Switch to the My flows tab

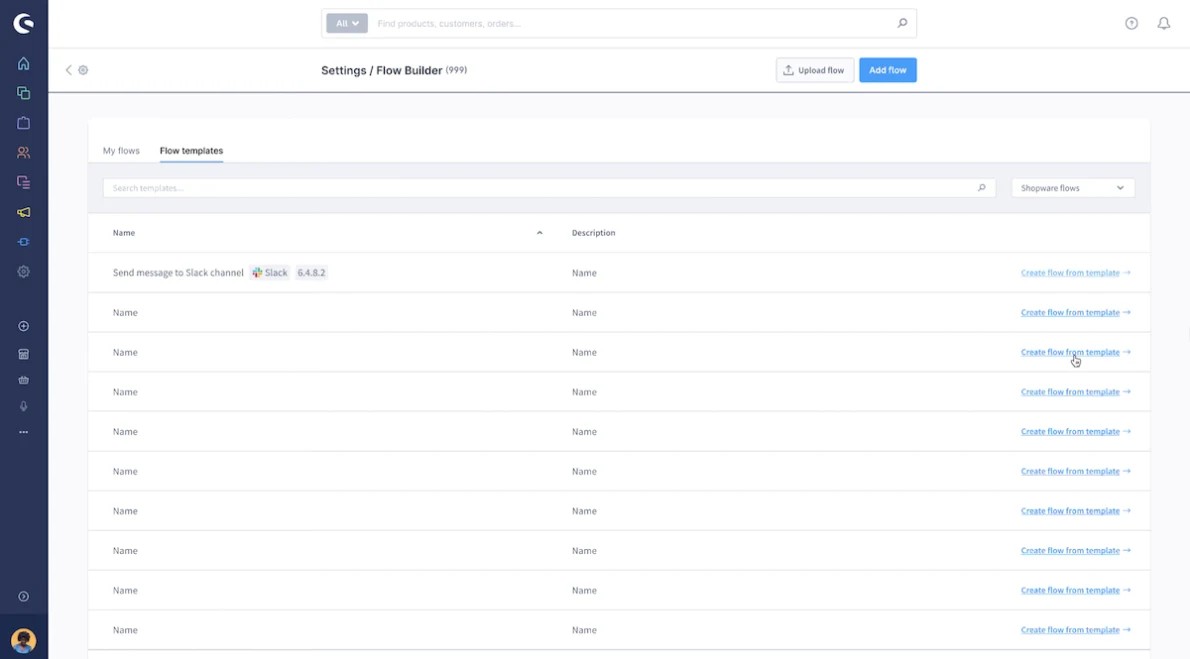[x=120, y=150]
